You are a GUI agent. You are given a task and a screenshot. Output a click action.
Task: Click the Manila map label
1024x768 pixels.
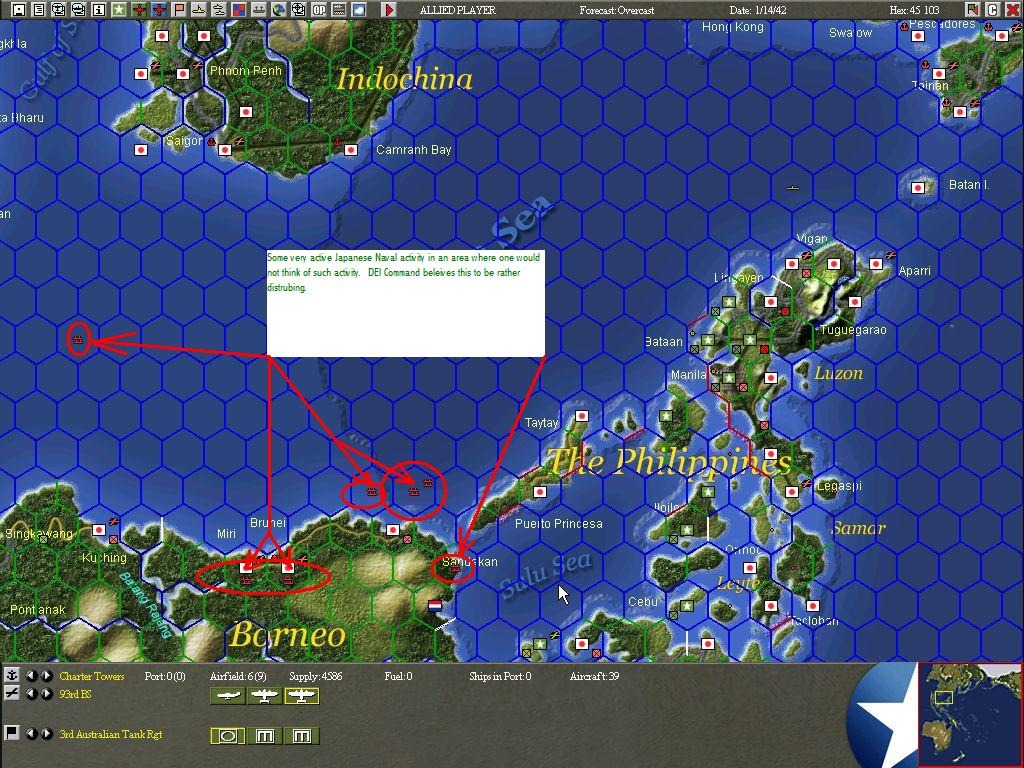[688, 375]
